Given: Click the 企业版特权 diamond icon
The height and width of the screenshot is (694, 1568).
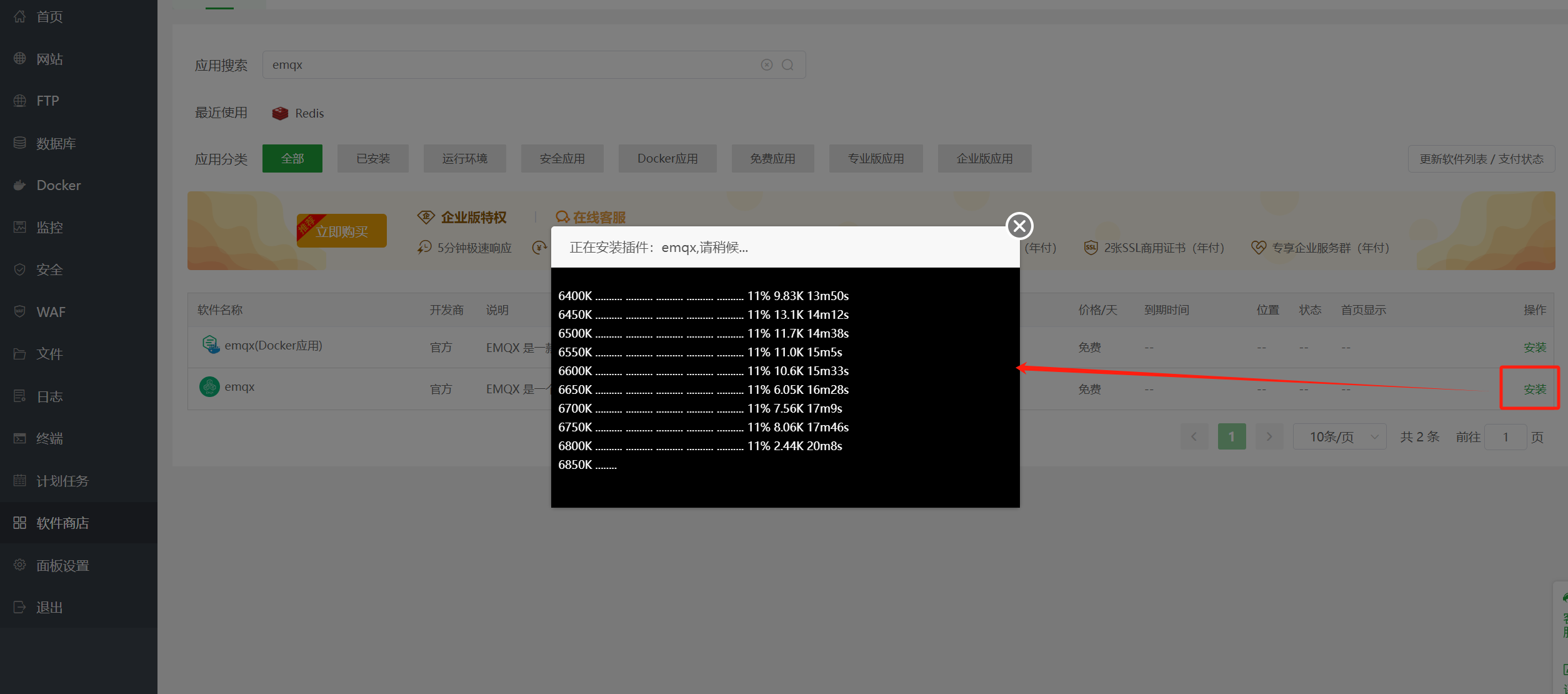Looking at the screenshot, I should coord(426,217).
